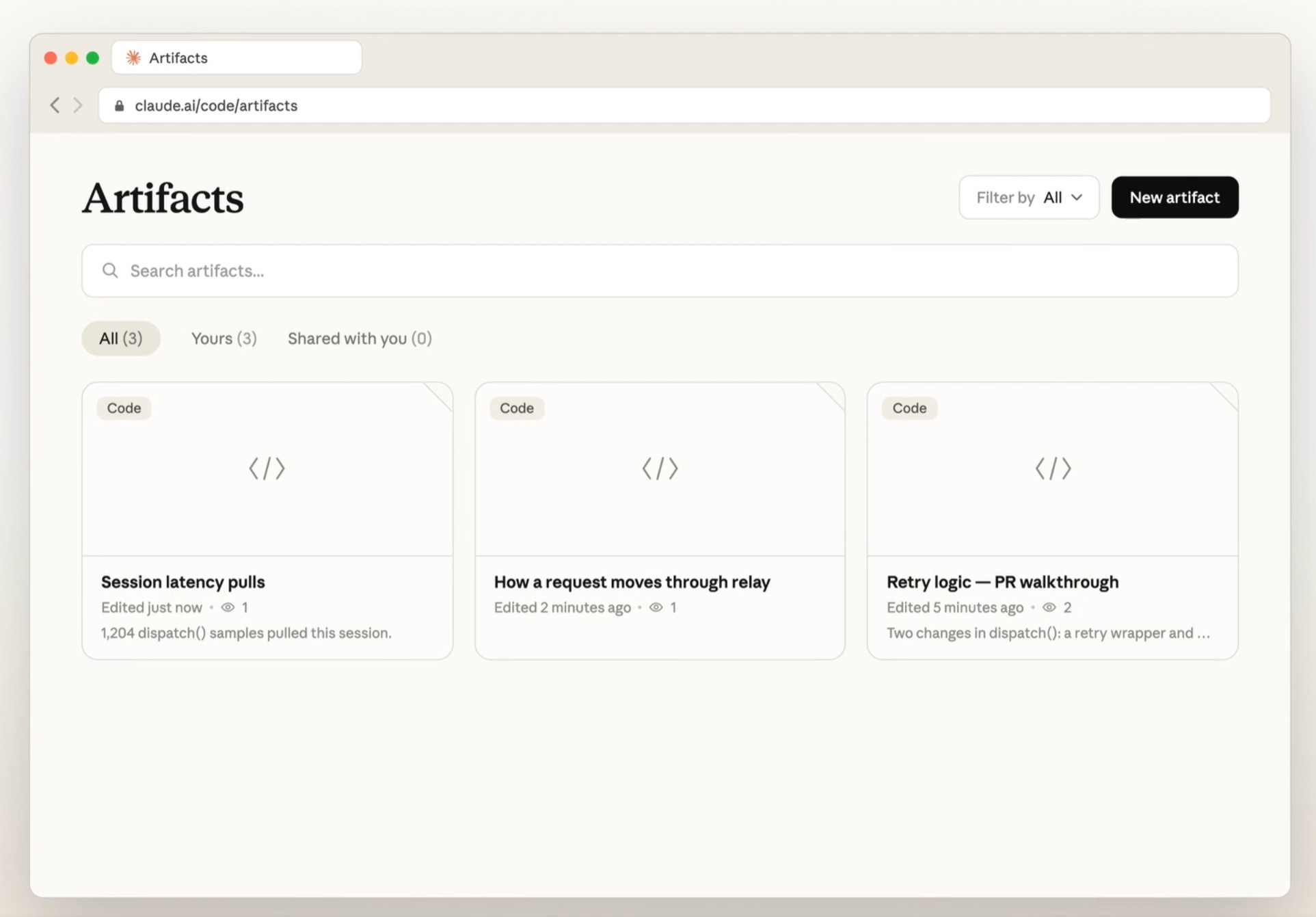Open the Retry logic — PR walkthrough title
The height and width of the screenshot is (917, 1316).
point(1002,582)
